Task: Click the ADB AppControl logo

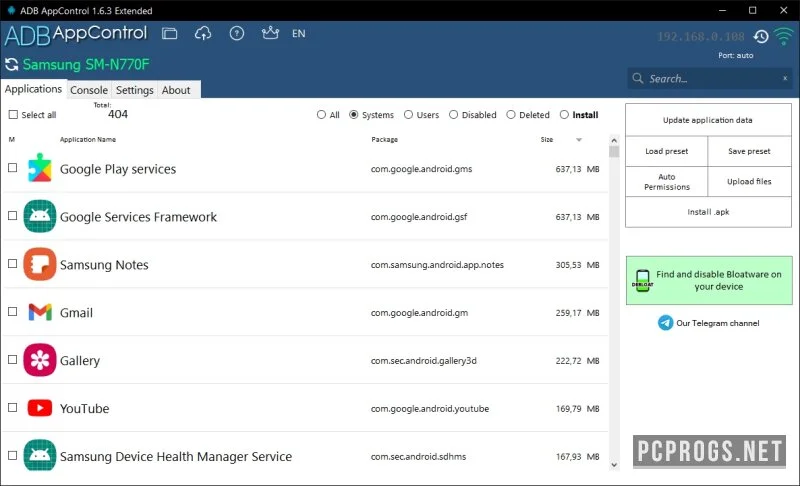Action: [x=76, y=35]
